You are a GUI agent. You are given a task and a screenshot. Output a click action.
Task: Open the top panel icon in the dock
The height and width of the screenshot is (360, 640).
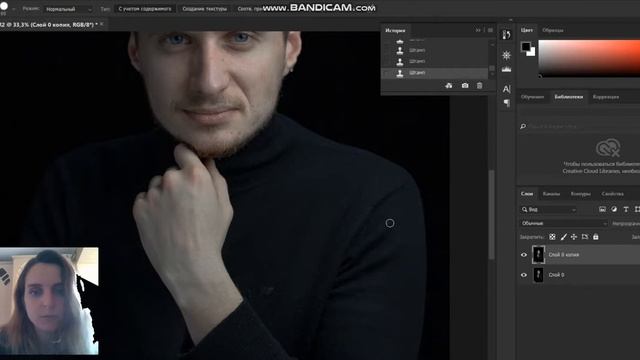[507, 35]
